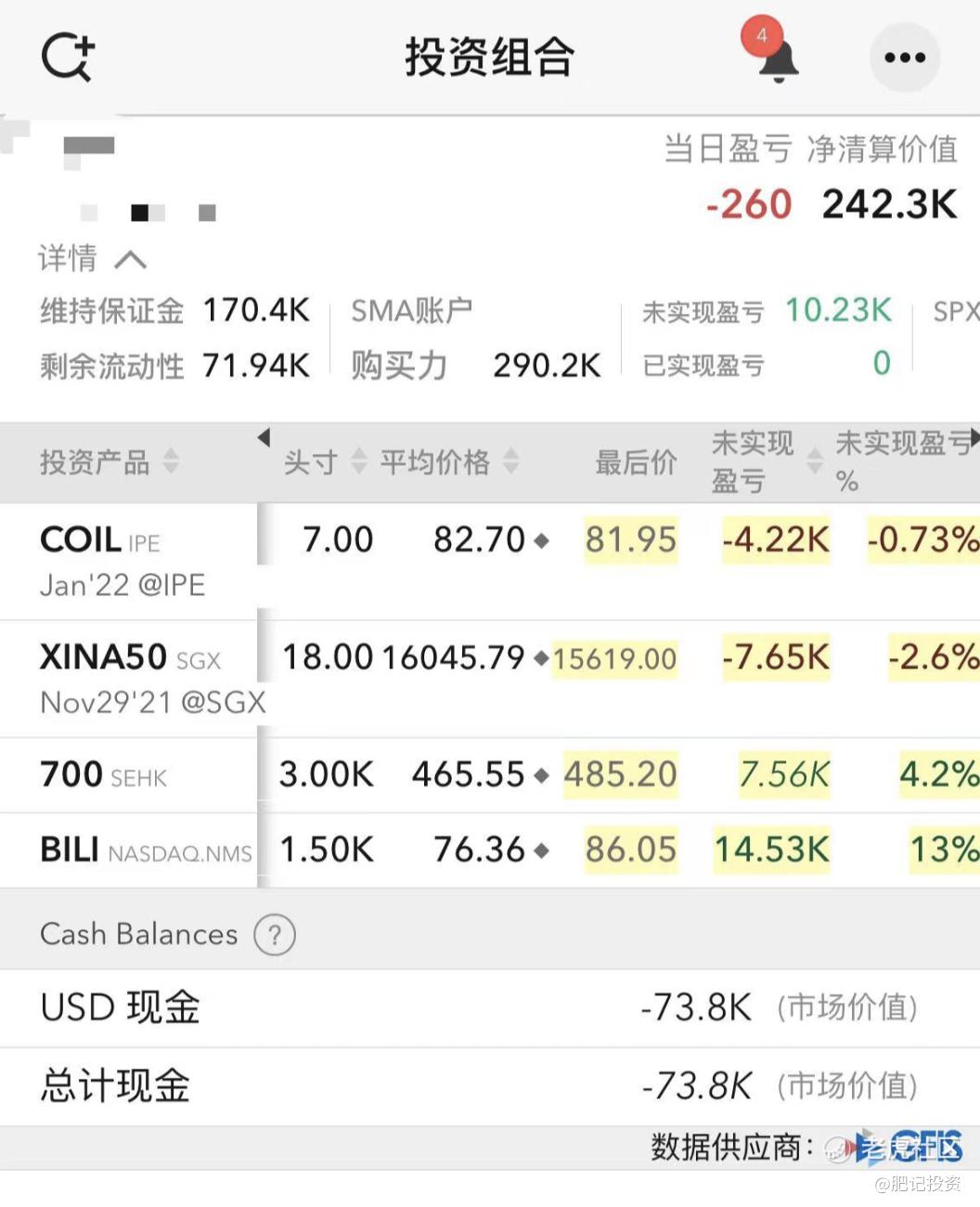Tap the 最后价 column header
Image resolution: width=980 pixels, height=1207 pixels.
tap(636, 461)
